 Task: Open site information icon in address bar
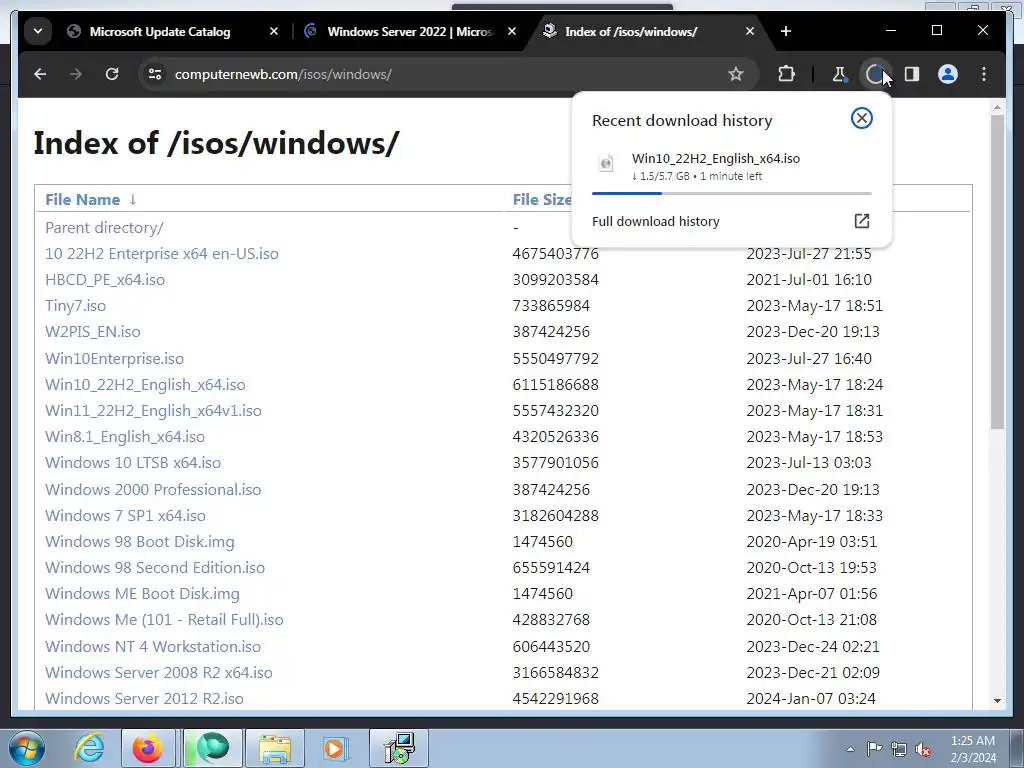[x=155, y=74]
